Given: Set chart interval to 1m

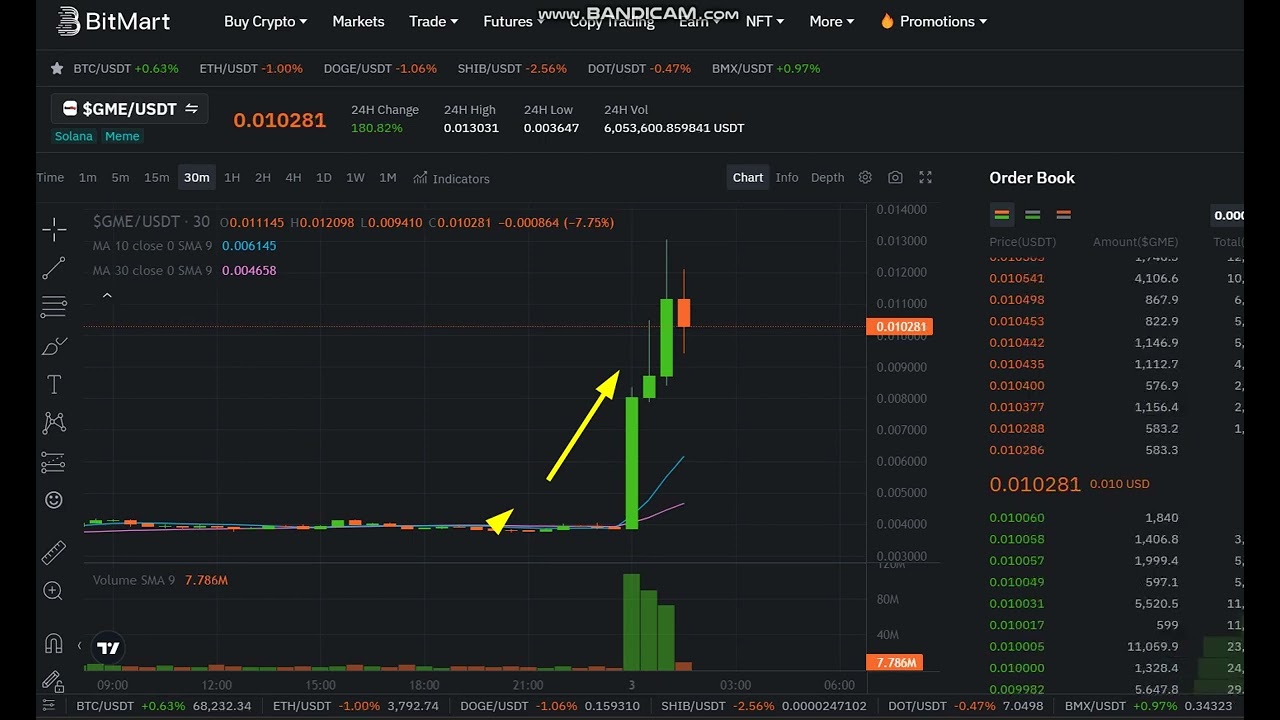Looking at the screenshot, I should coord(88,177).
